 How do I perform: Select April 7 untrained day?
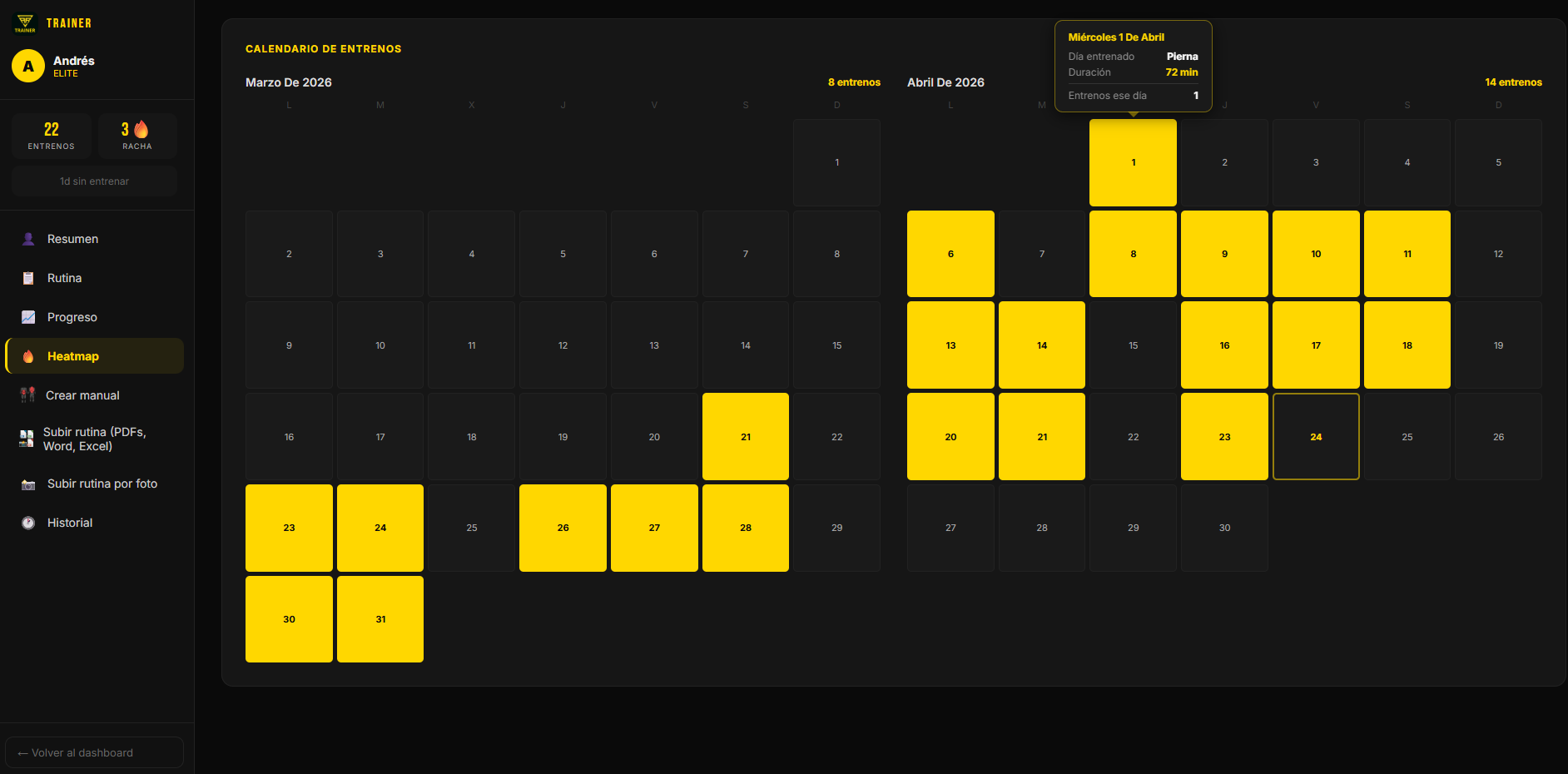coord(1042,254)
